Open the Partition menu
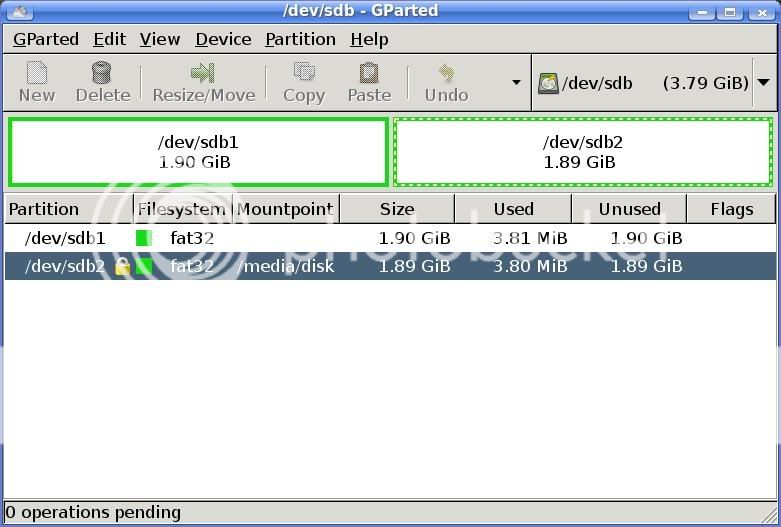The width and height of the screenshot is (781, 527). (300, 39)
